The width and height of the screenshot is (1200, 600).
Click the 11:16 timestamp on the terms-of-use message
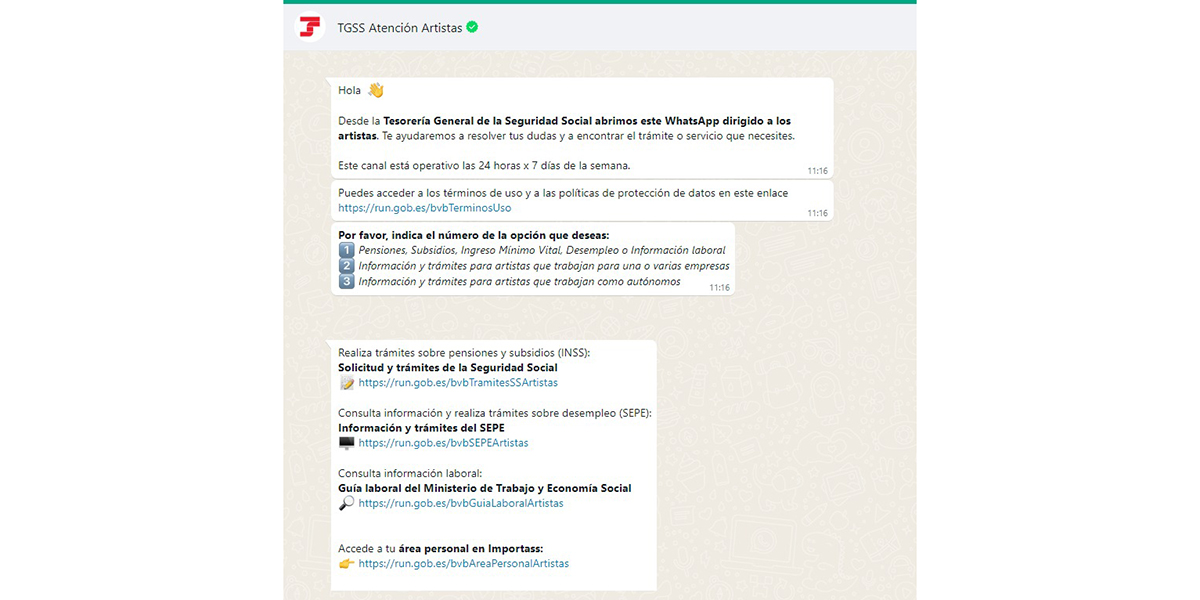coord(818,213)
